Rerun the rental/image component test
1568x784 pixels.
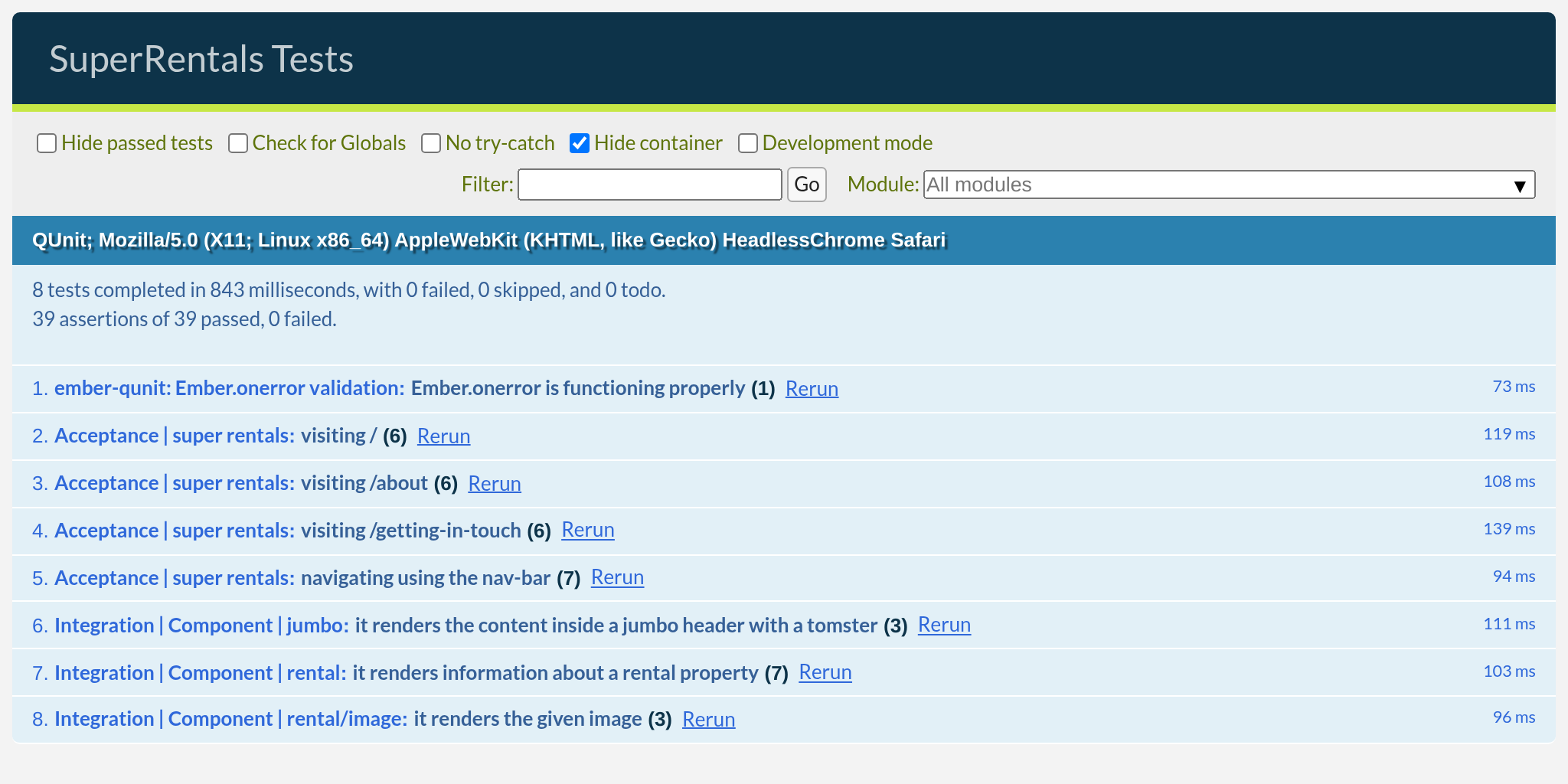click(x=708, y=720)
